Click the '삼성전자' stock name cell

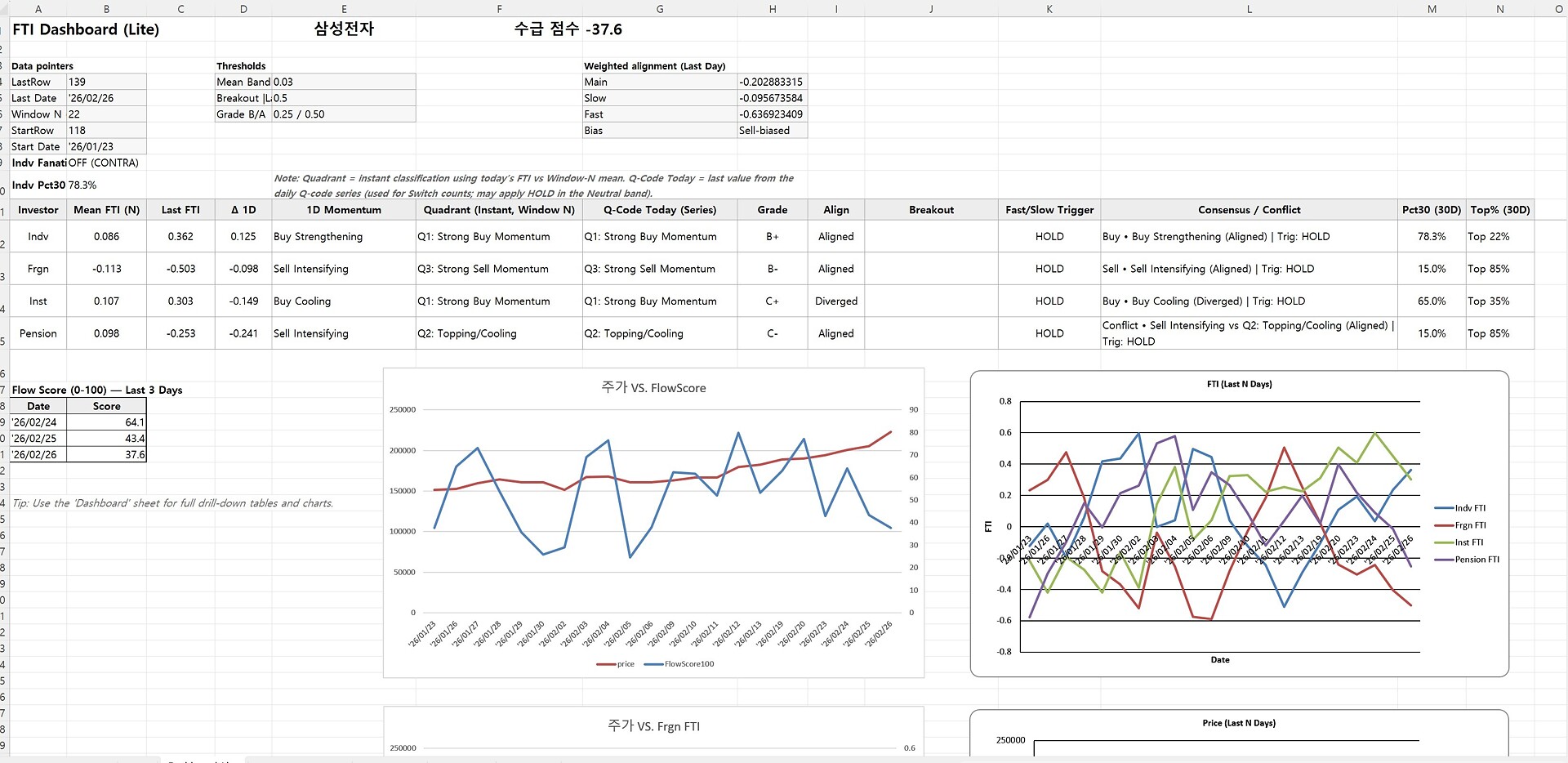pyautogui.click(x=344, y=29)
